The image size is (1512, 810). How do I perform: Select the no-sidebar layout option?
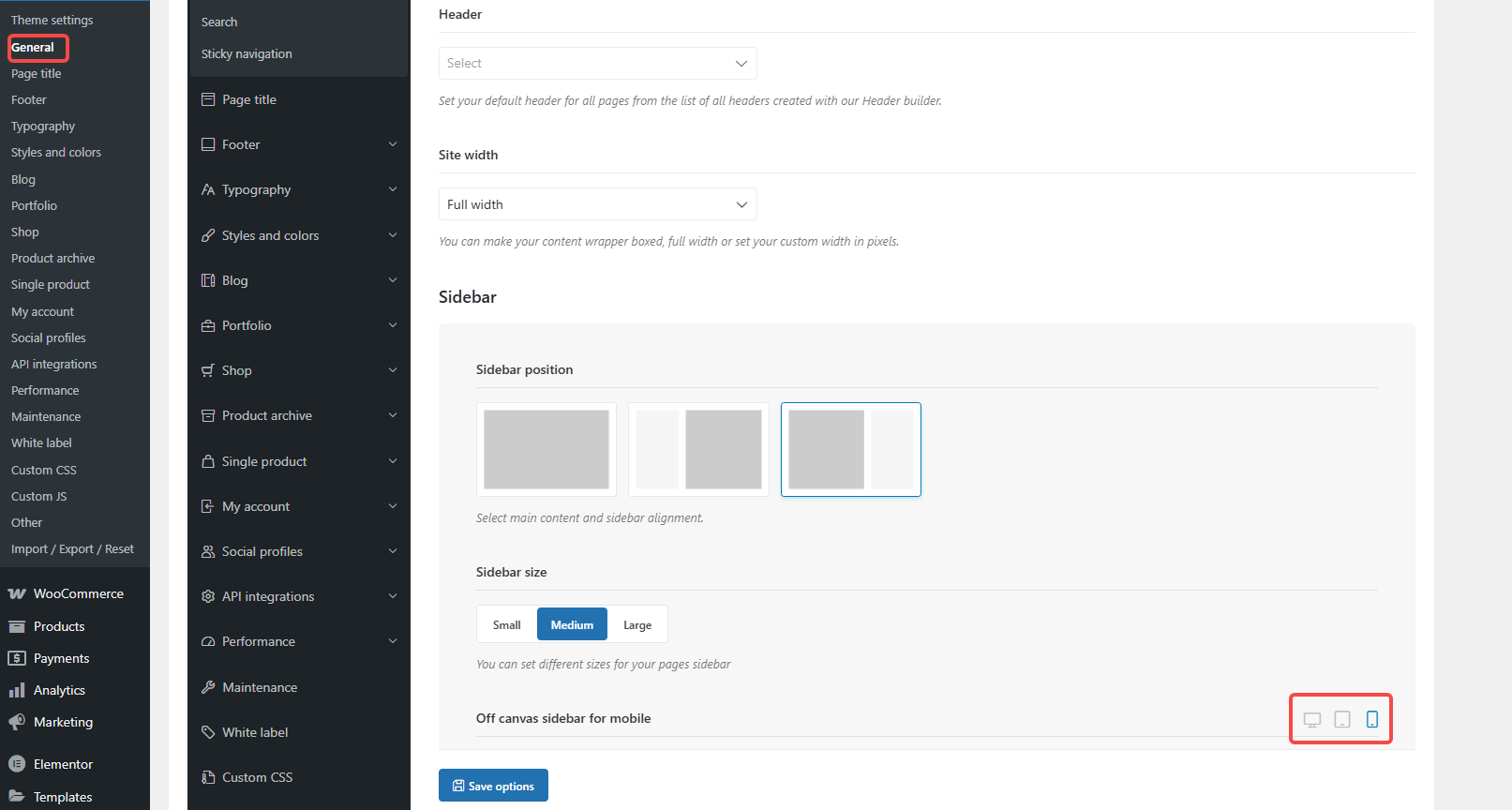click(546, 449)
